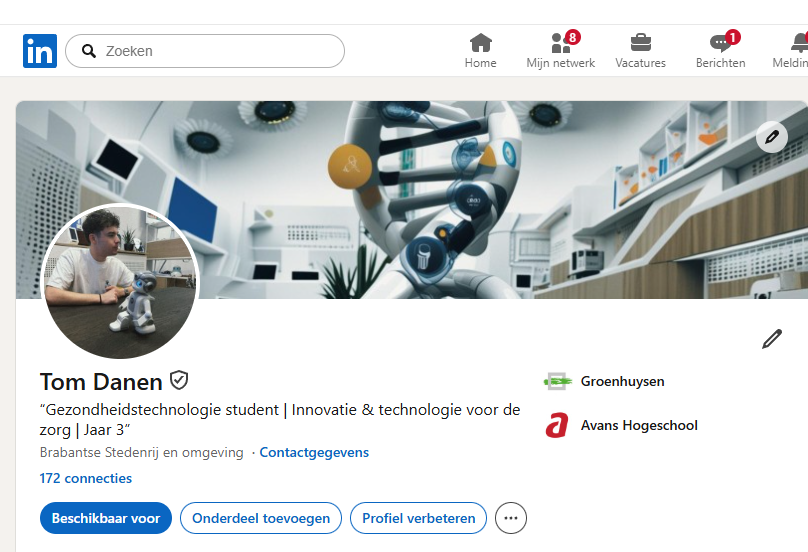Screen dimensions: 808x552
Task: Edit the banner image with pencil icon
Action: [x=771, y=137]
